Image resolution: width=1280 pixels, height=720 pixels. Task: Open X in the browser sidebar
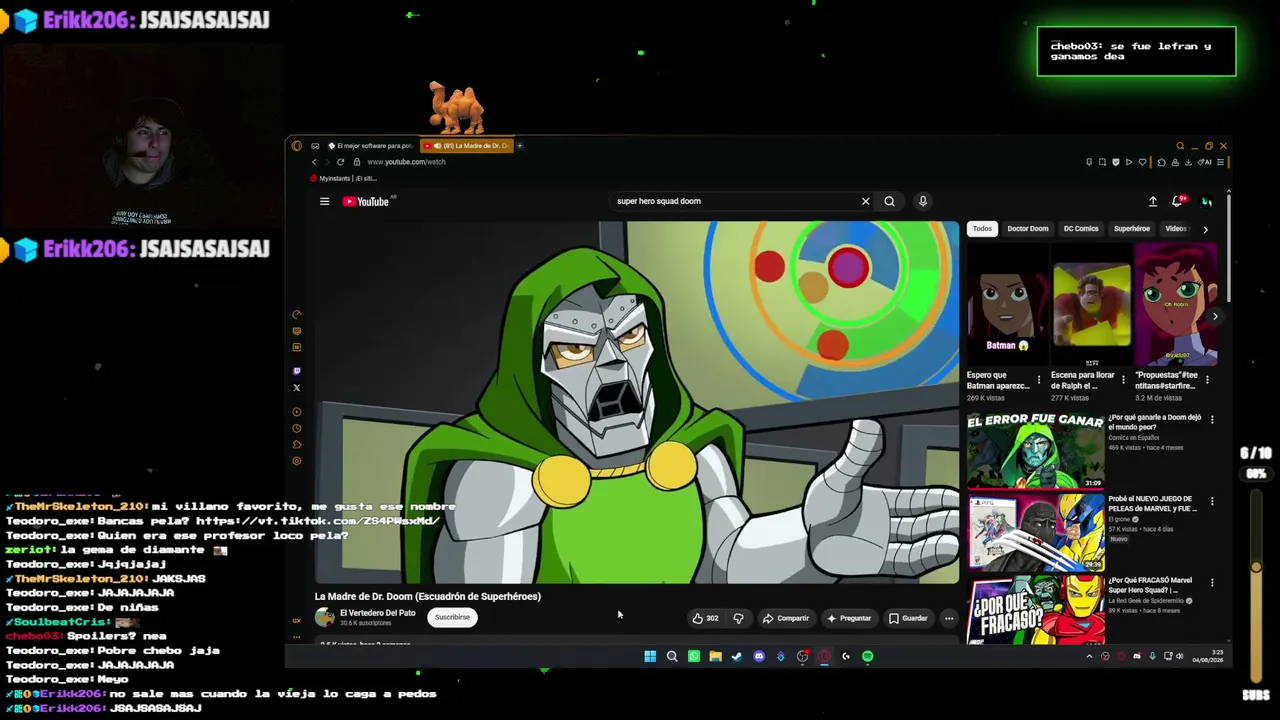click(296, 388)
